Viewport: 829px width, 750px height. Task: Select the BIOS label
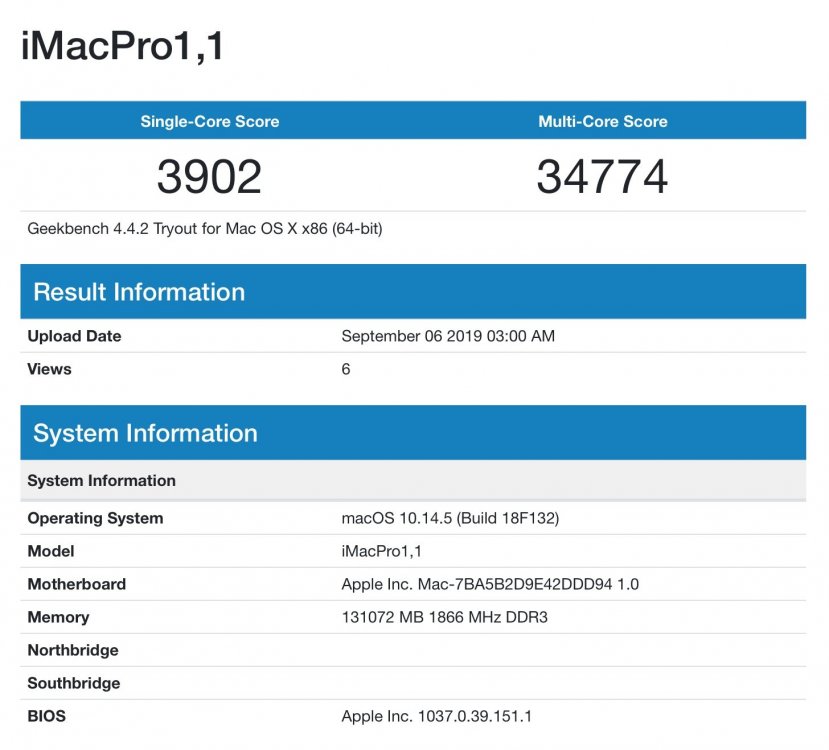[47, 716]
